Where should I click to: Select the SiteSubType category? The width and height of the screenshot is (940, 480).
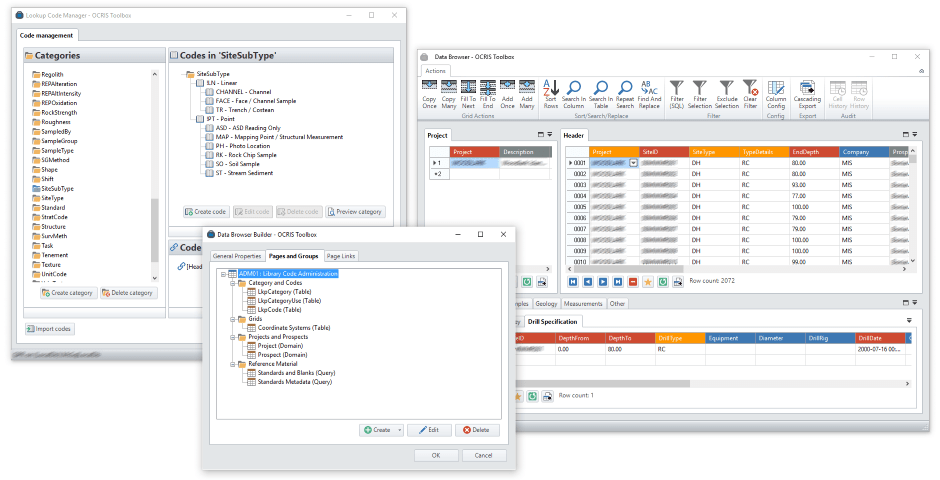point(56,188)
